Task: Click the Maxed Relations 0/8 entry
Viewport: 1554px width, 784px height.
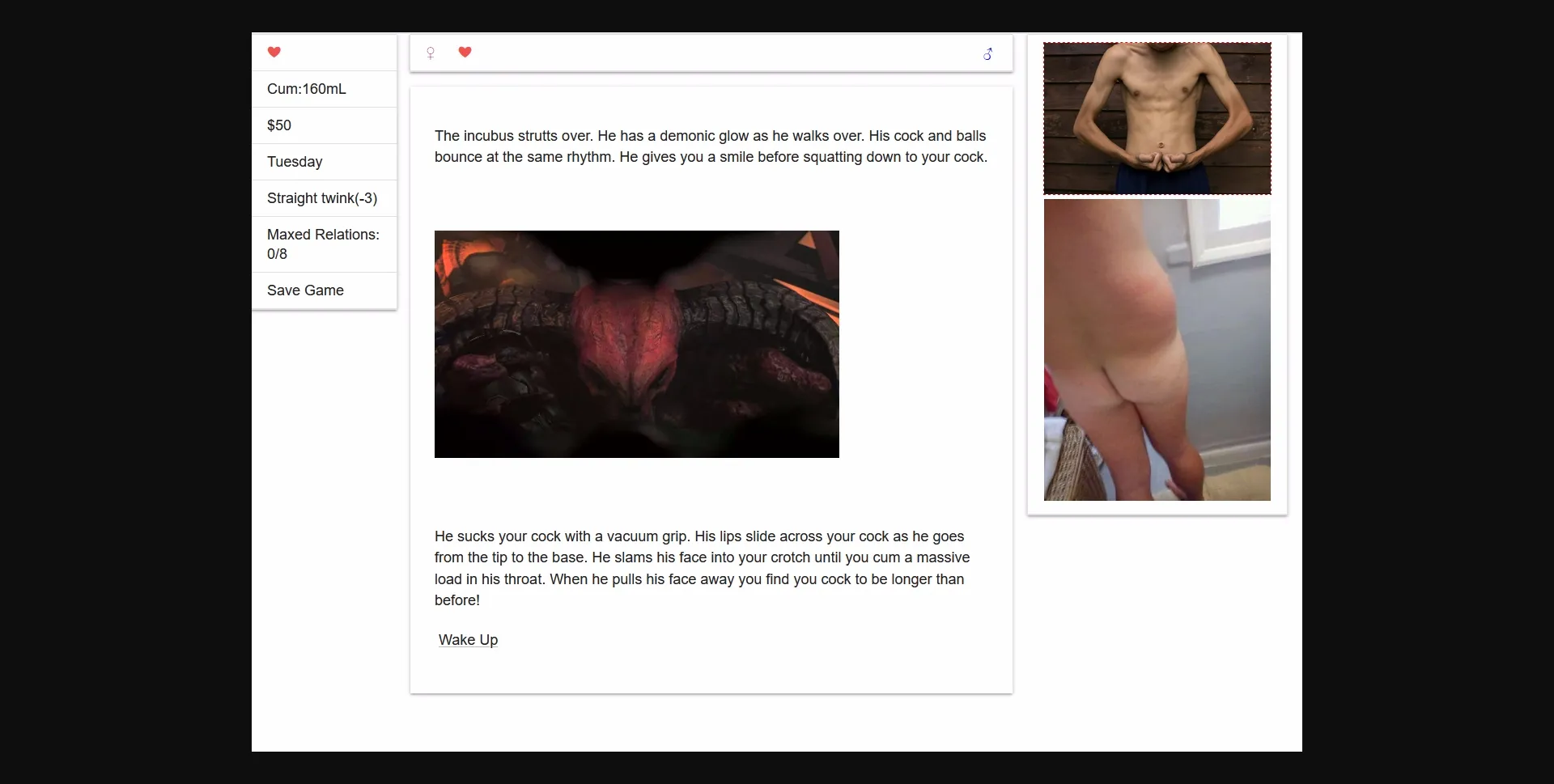Action: tap(323, 244)
